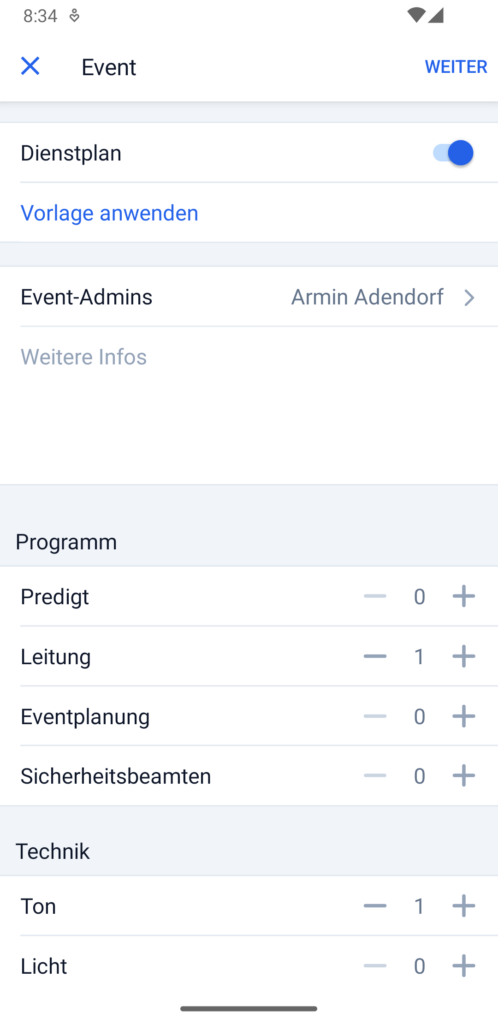Increase the Ton count with plus icon
The width and height of the screenshot is (498, 1024).
[463, 906]
